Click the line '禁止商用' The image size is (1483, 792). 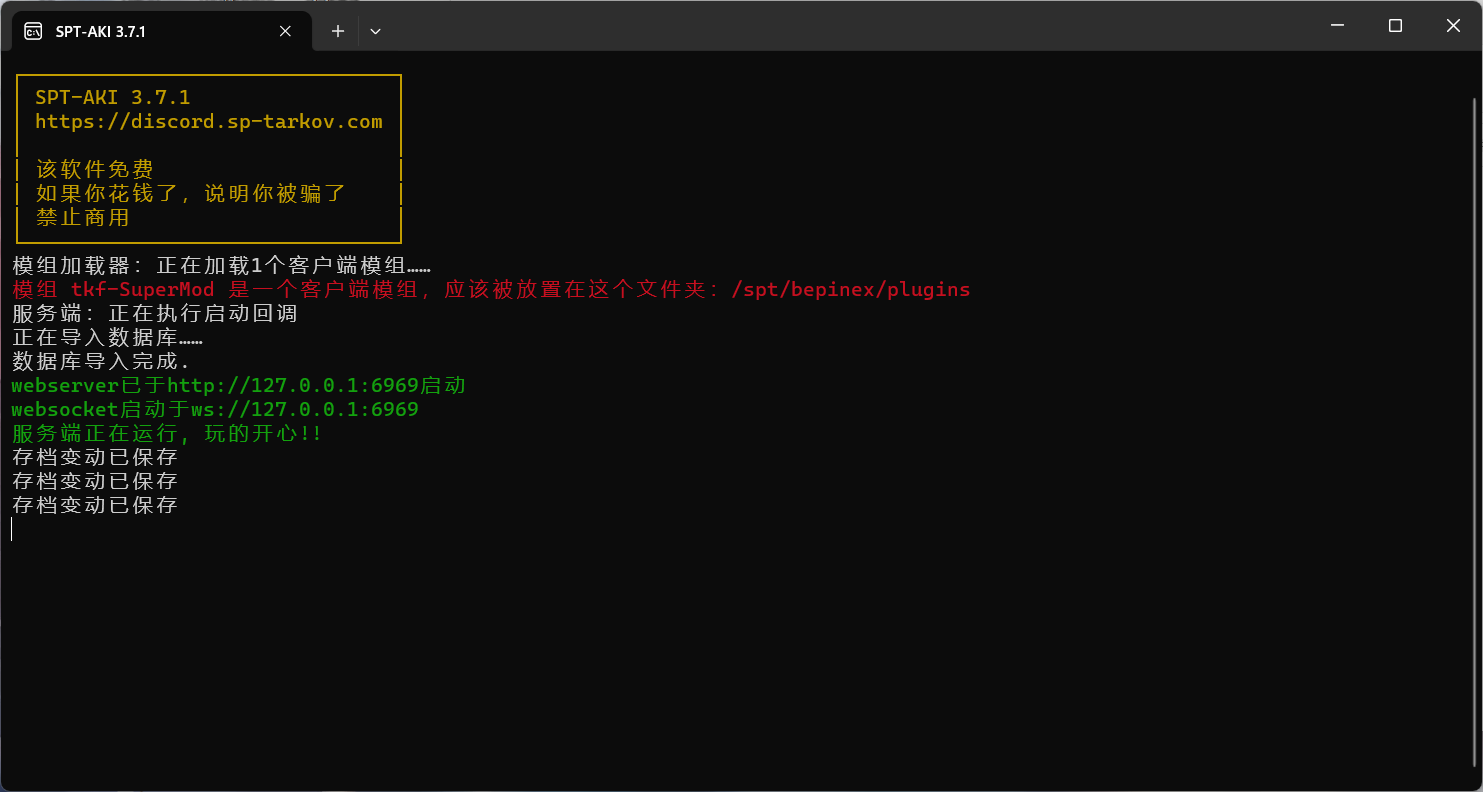83,218
